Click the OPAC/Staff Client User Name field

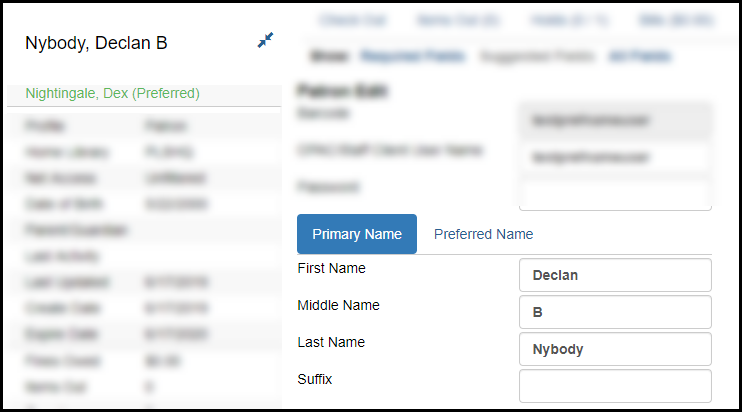point(615,157)
